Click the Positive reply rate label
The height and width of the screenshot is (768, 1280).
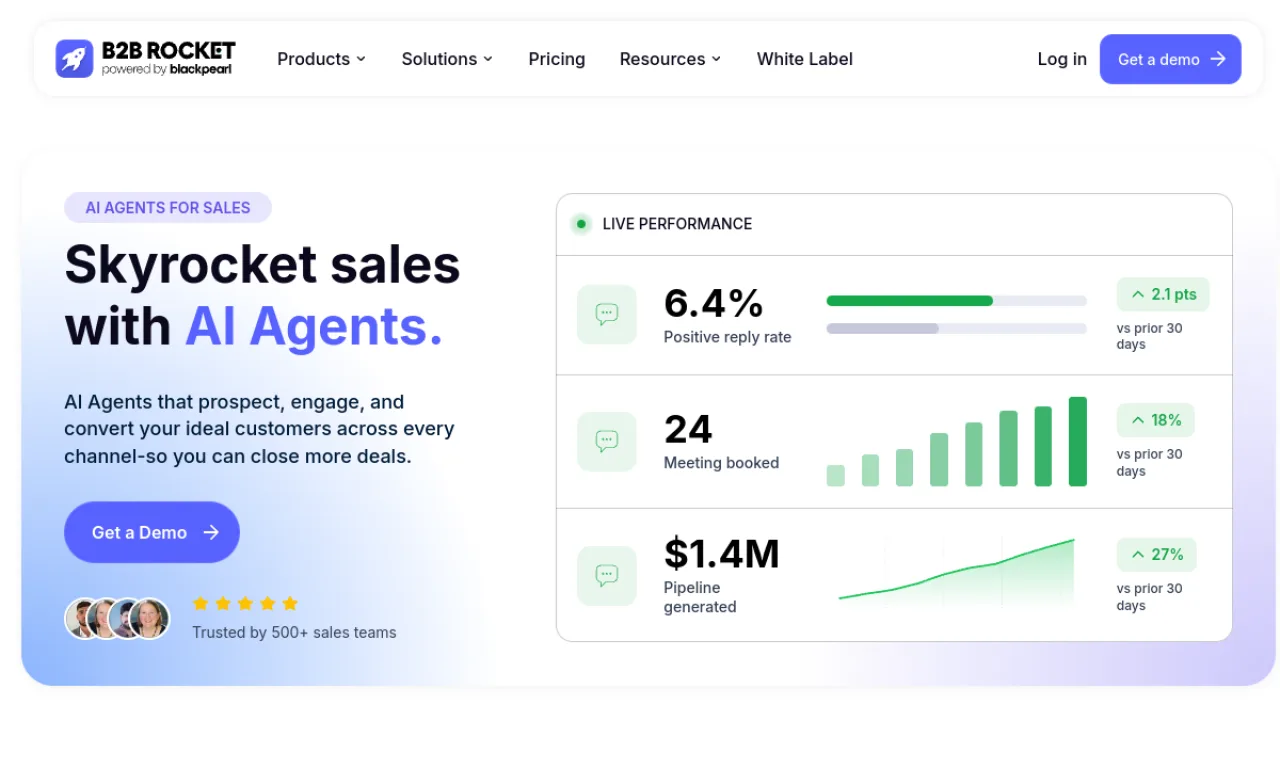tap(727, 337)
